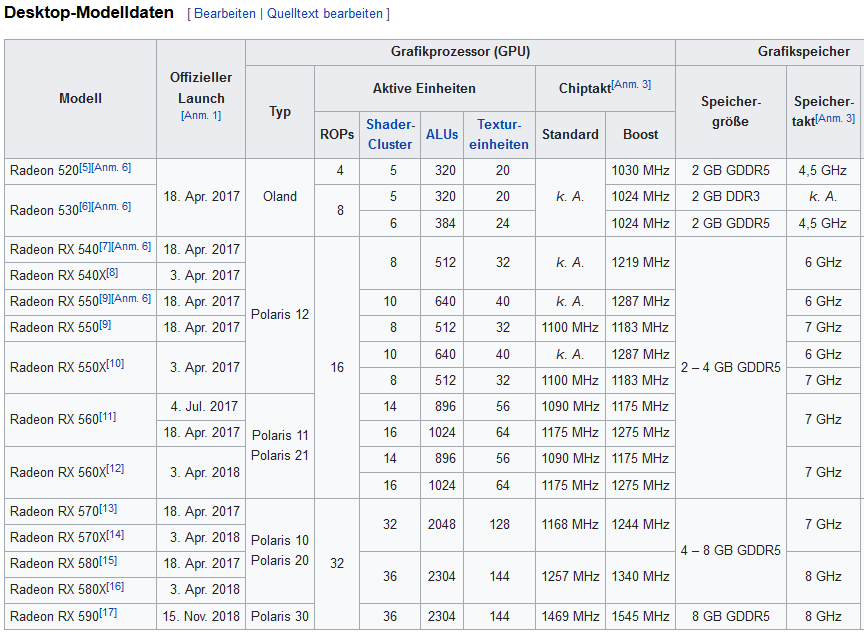This screenshot has width=864, height=632.
Task: Open reference [16] on Radeon RX 580X
Action: tap(115, 586)
